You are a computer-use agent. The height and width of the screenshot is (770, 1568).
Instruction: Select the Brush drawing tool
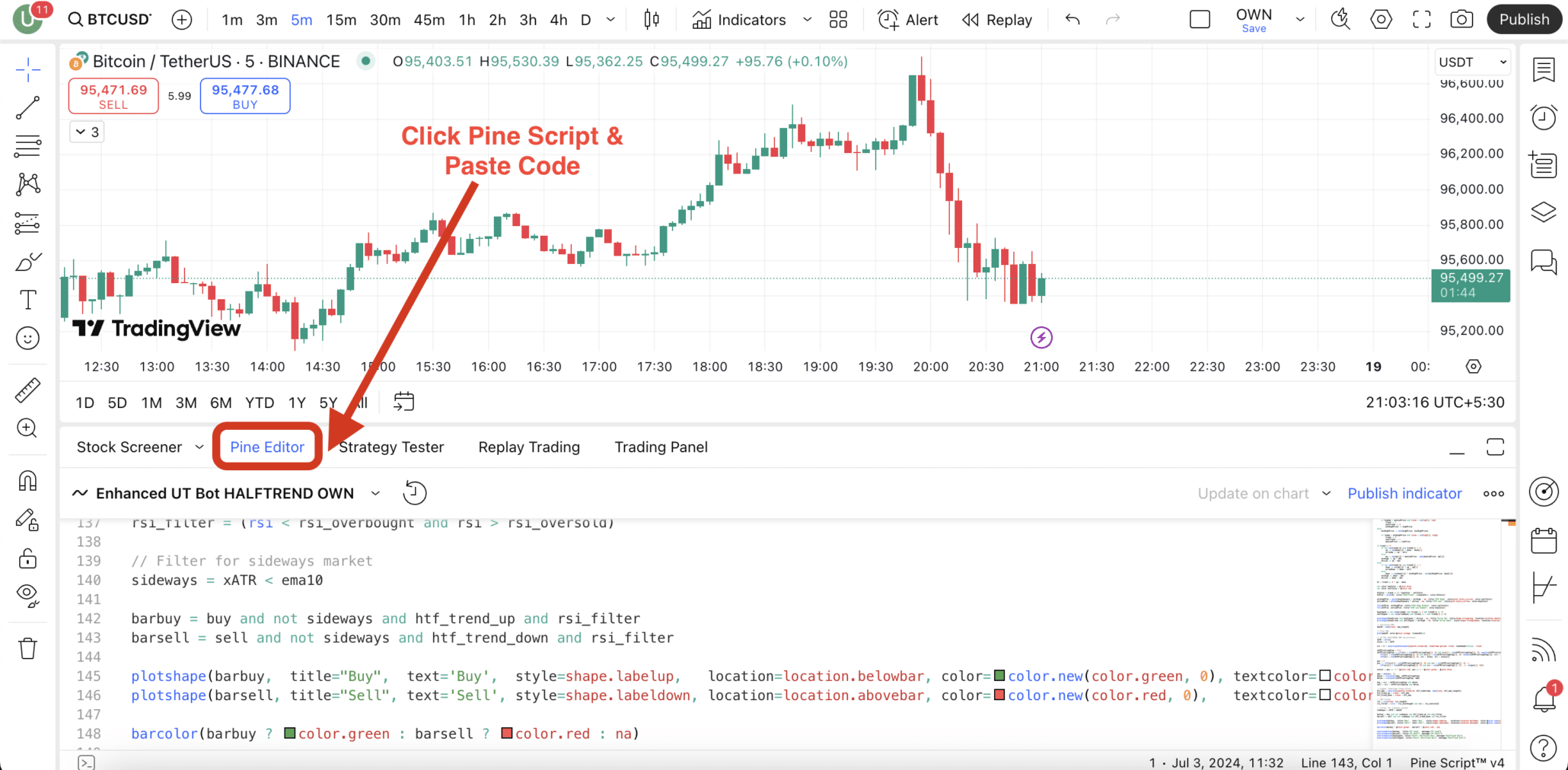point(28,261)
